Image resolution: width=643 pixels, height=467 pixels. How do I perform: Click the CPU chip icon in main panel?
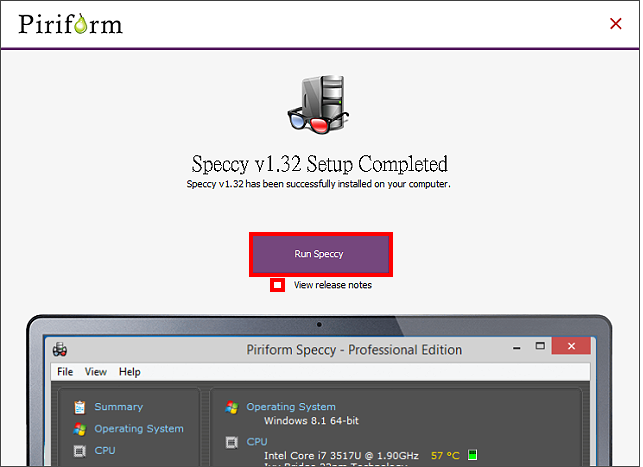(232, 442)
